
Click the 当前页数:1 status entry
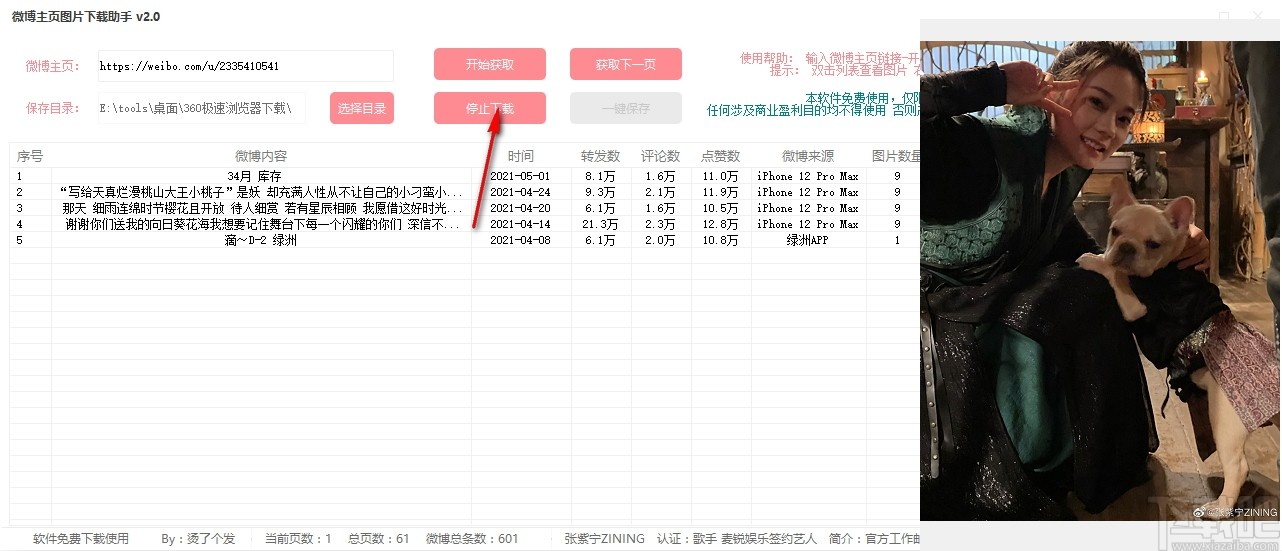point(298,538)
